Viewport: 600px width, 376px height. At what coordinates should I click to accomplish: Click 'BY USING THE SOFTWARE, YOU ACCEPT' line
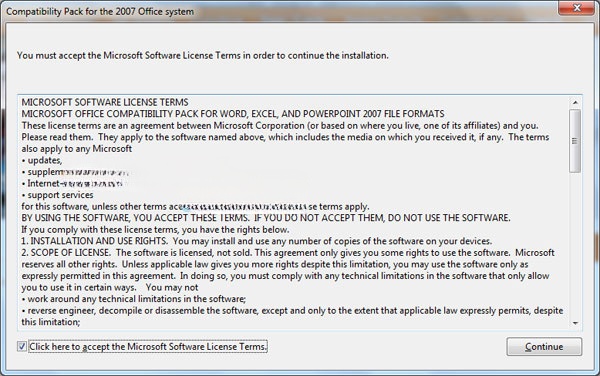point(266,218)
